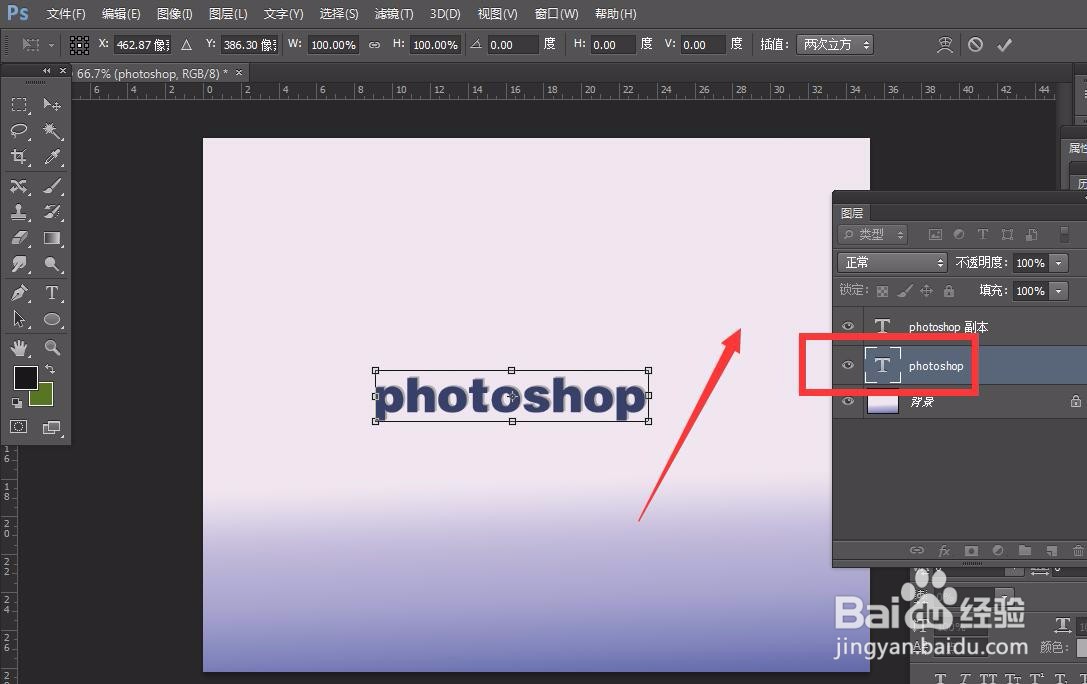
Task: Switch to warp mode icon
Action: click(x=945, y=45)
